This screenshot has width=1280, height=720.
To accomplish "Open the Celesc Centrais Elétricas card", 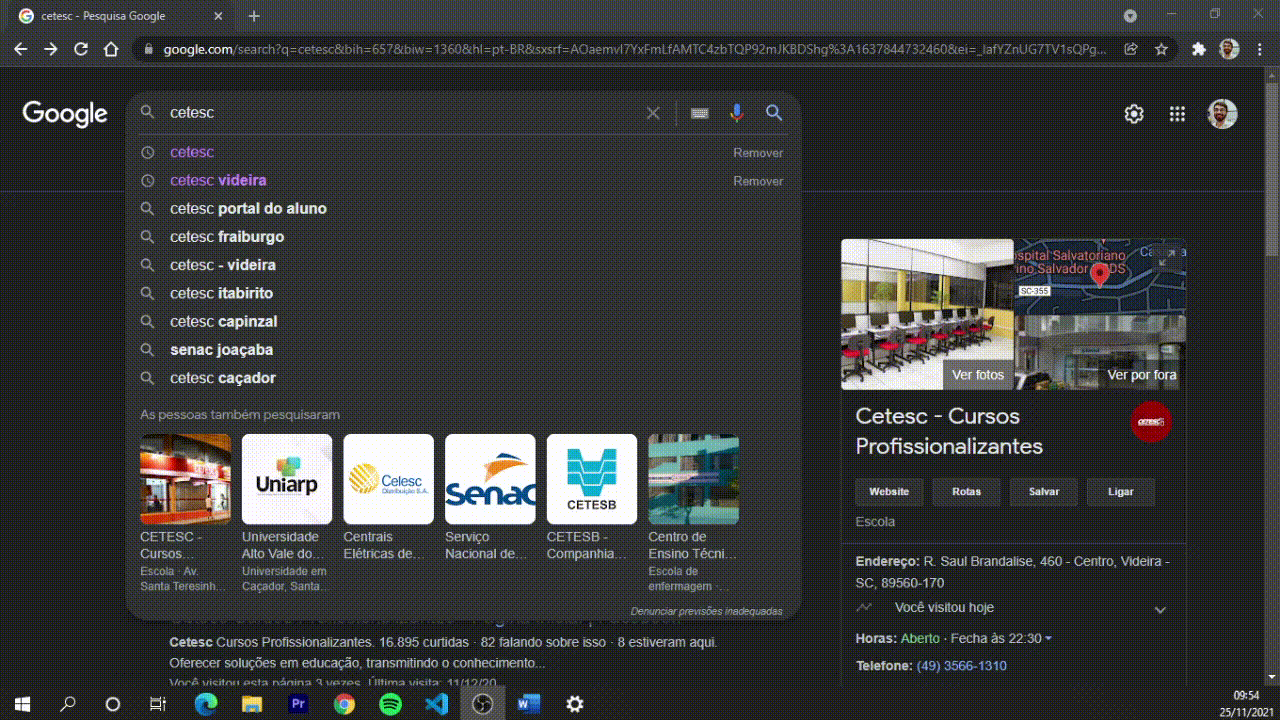I will [388, 498].
